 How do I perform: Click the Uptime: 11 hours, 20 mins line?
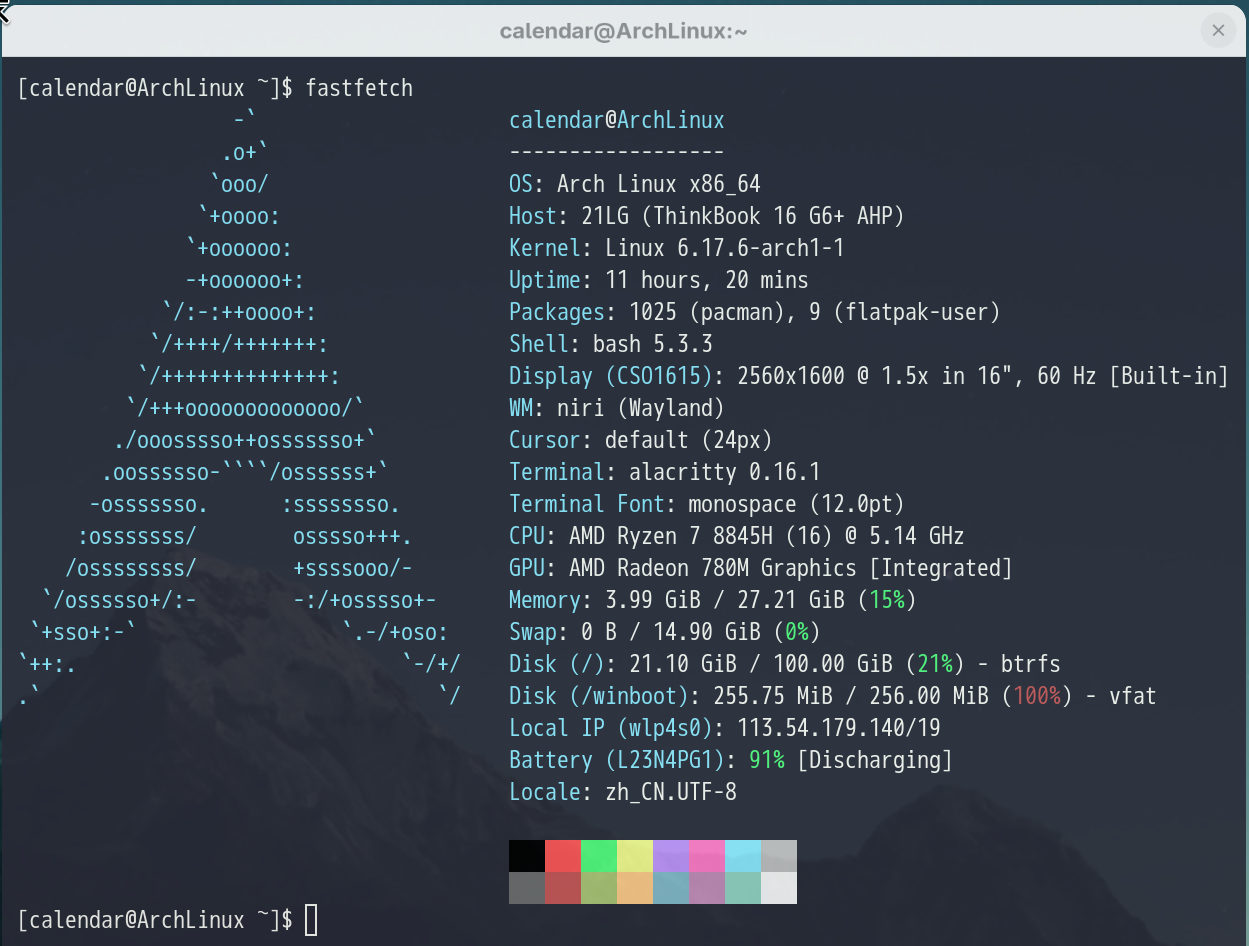[x=659, y=280]
